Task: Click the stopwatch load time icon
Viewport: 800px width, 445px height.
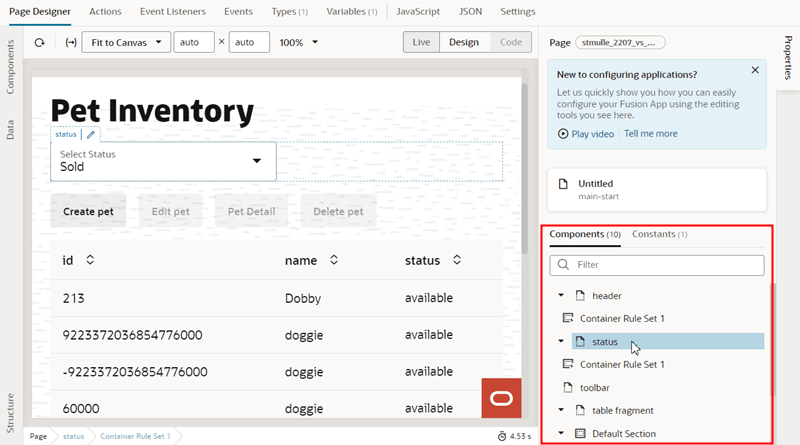Action: click(502, 436)
